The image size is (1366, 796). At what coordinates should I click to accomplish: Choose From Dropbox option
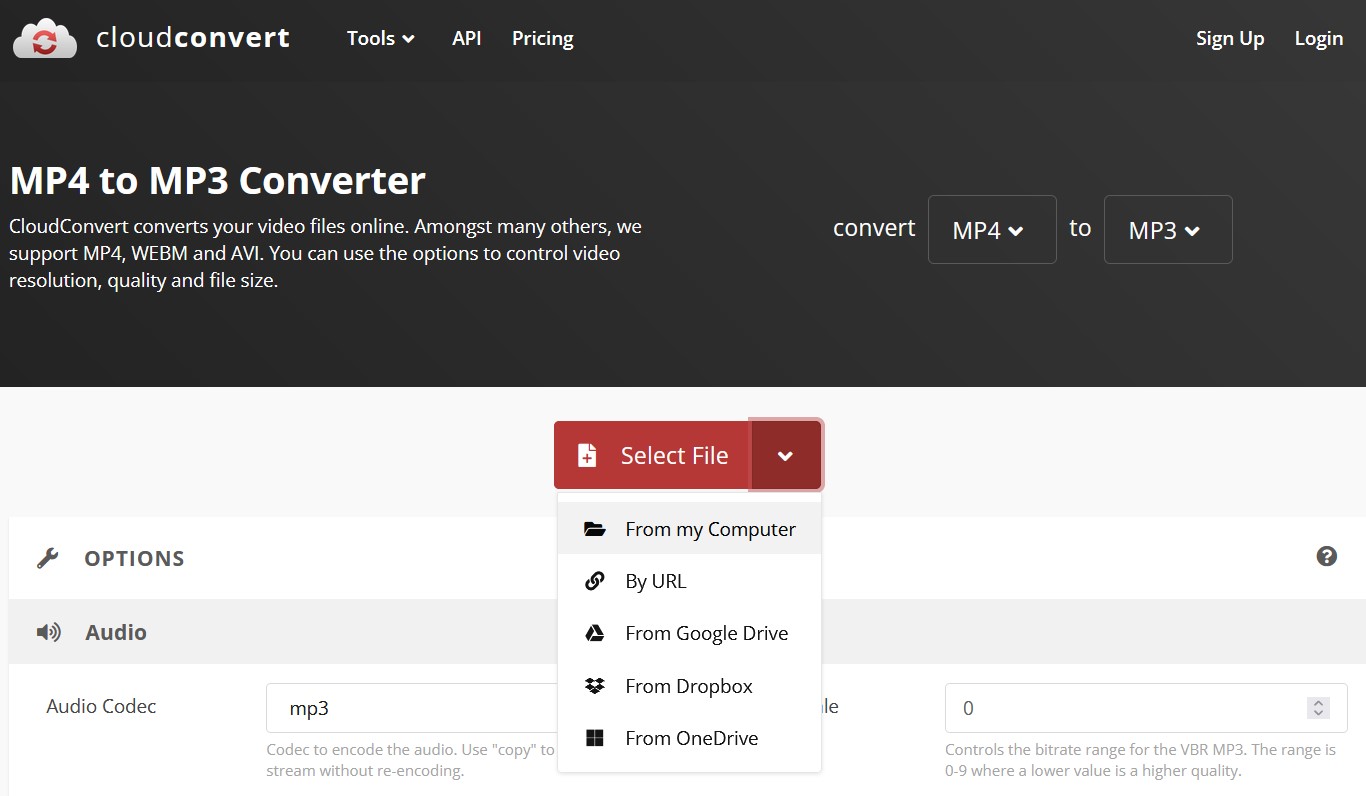(x=689, y=686)
